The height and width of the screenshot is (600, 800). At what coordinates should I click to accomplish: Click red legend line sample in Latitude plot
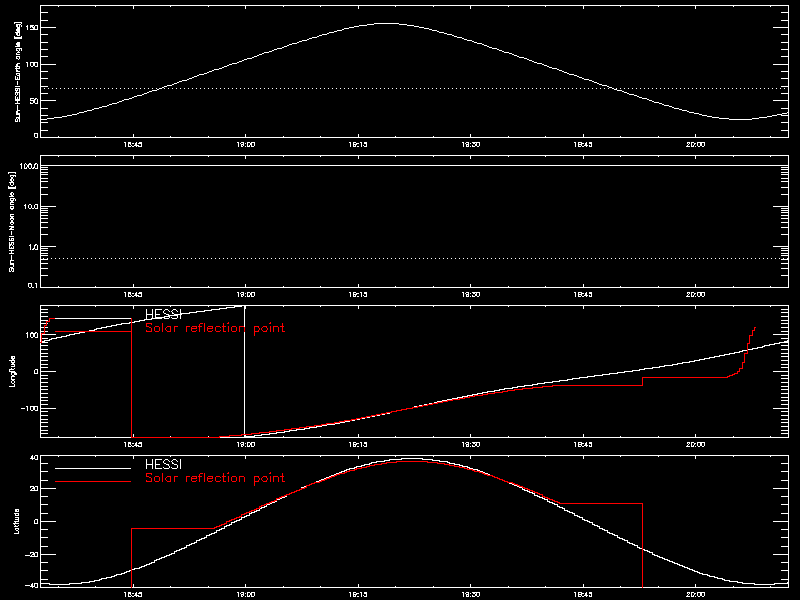pos(93,482)
